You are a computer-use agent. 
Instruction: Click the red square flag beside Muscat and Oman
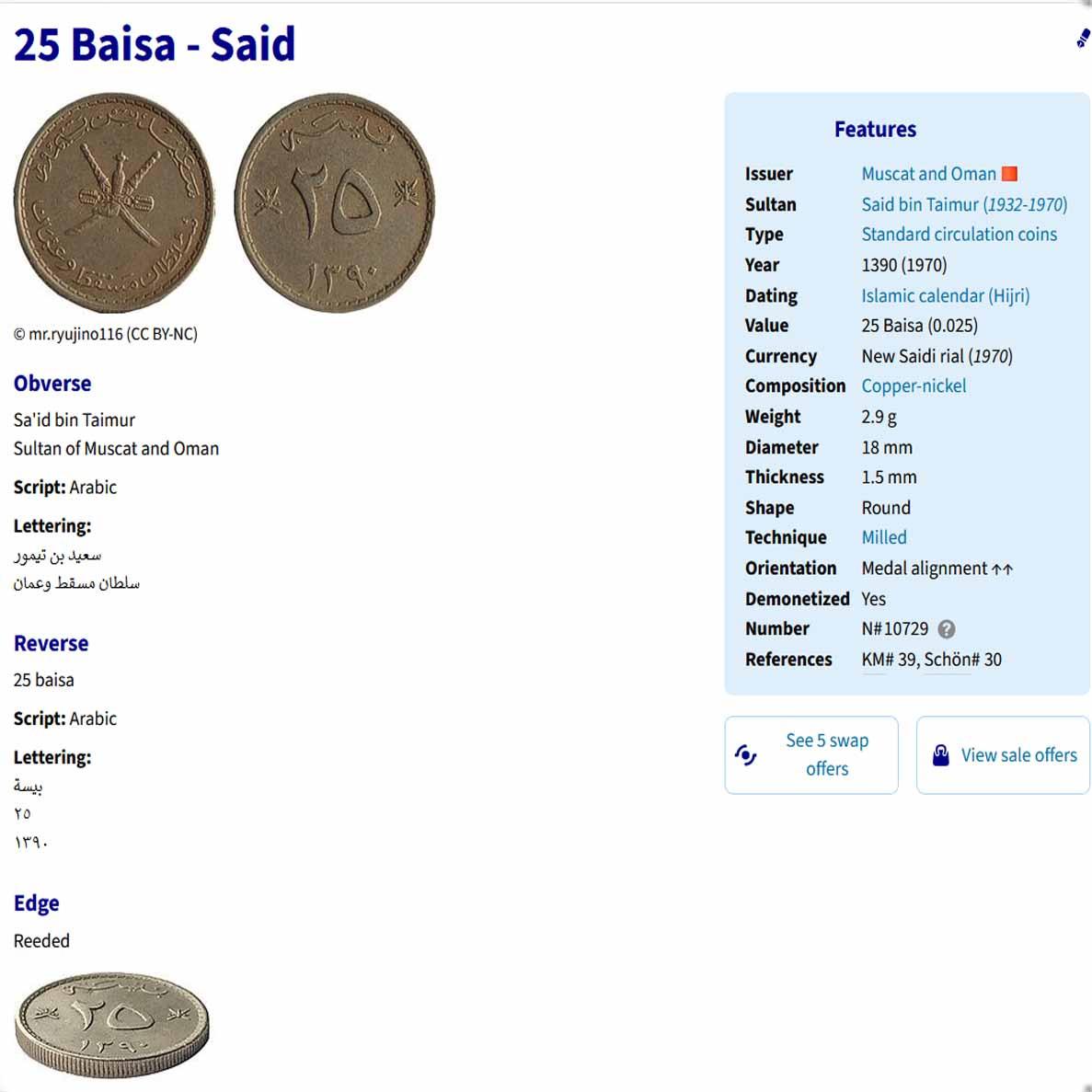coord(1009,173)
